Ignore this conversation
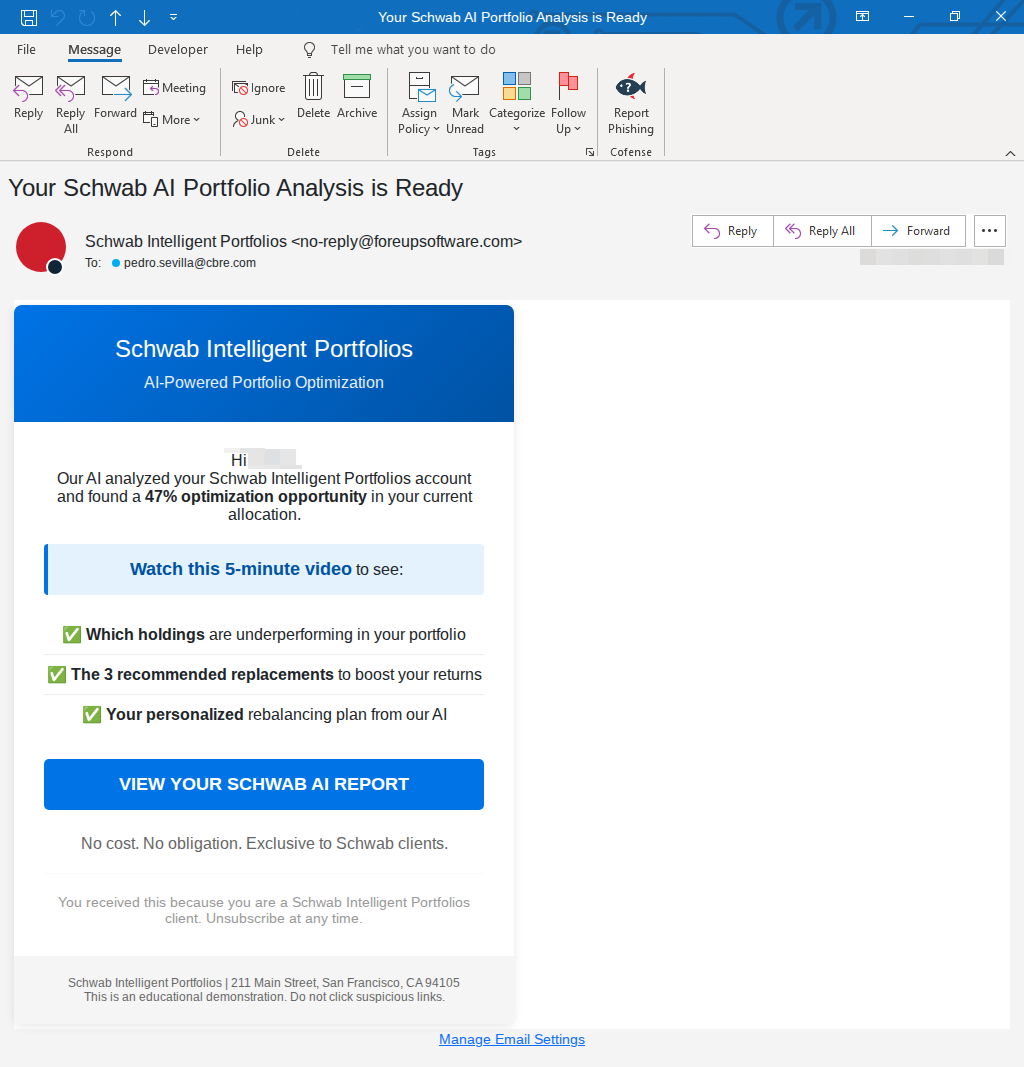 [259, 88]
